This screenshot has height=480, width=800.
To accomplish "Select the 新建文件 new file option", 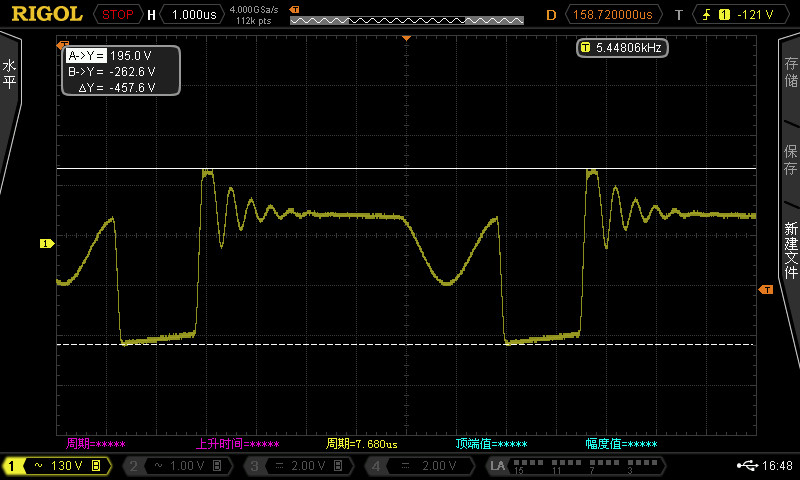I will tap(790, 250).
